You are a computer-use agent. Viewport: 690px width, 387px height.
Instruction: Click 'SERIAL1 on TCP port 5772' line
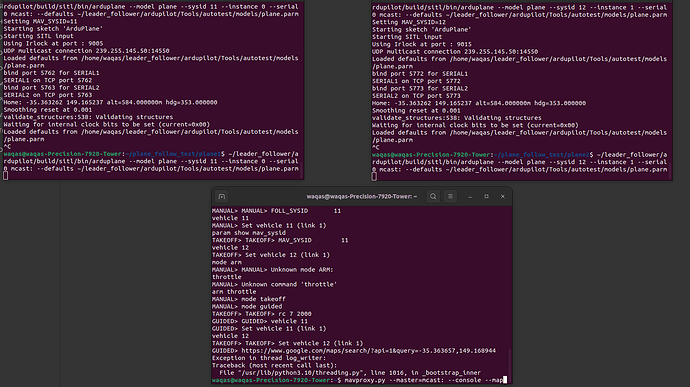pyautogui.click(x=416, y=81)
